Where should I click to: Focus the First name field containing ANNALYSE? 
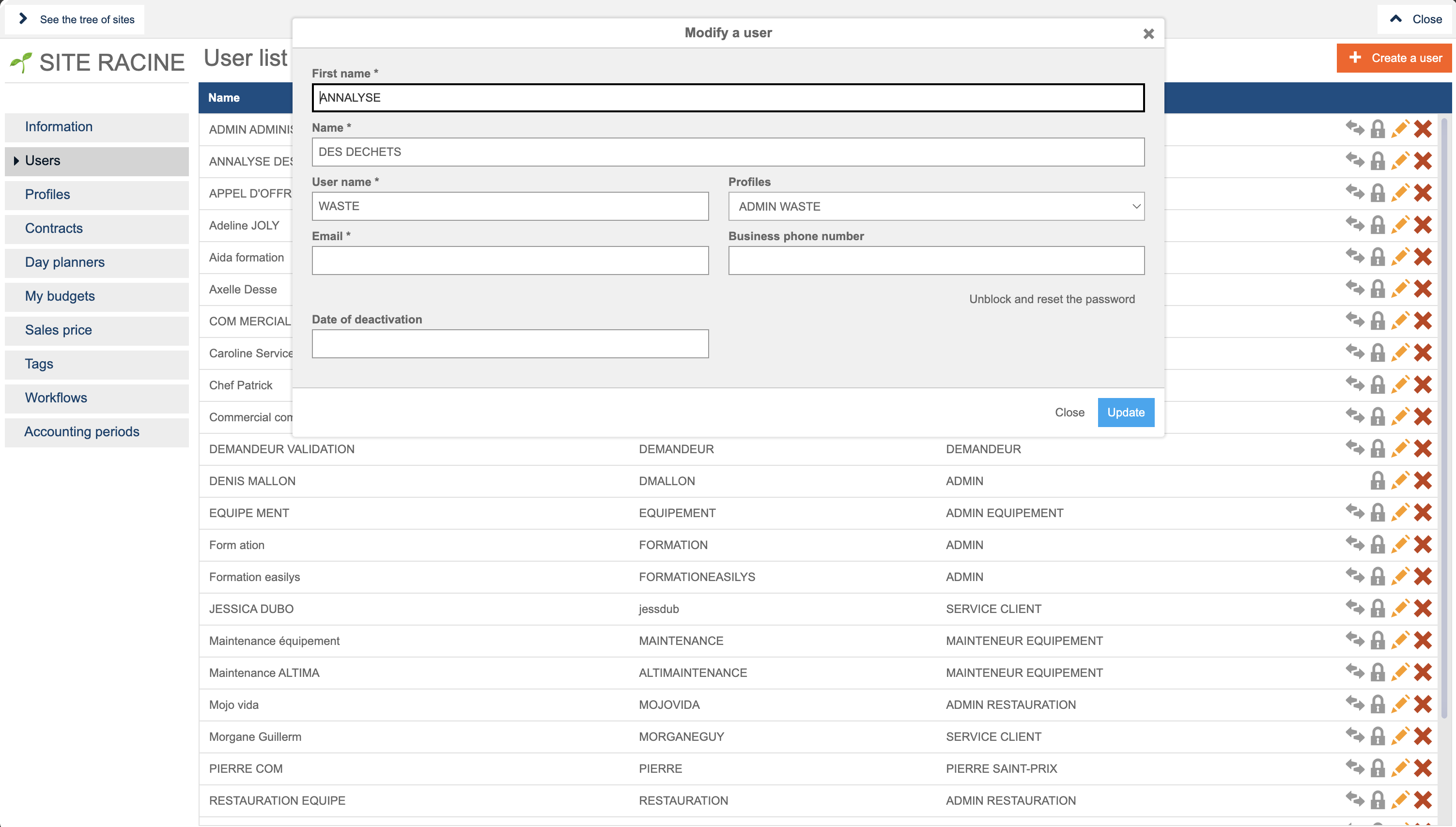728,98
